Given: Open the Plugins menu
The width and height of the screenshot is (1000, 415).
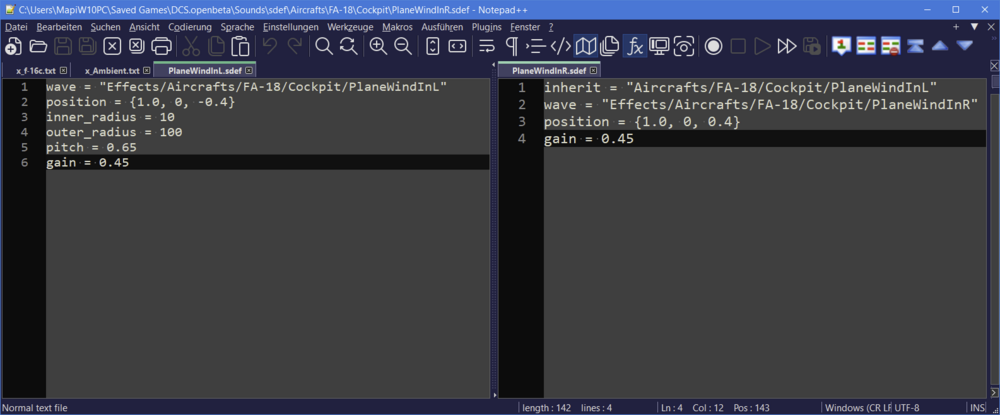Looking at the screenshot, I should click(x=487, y=27).
